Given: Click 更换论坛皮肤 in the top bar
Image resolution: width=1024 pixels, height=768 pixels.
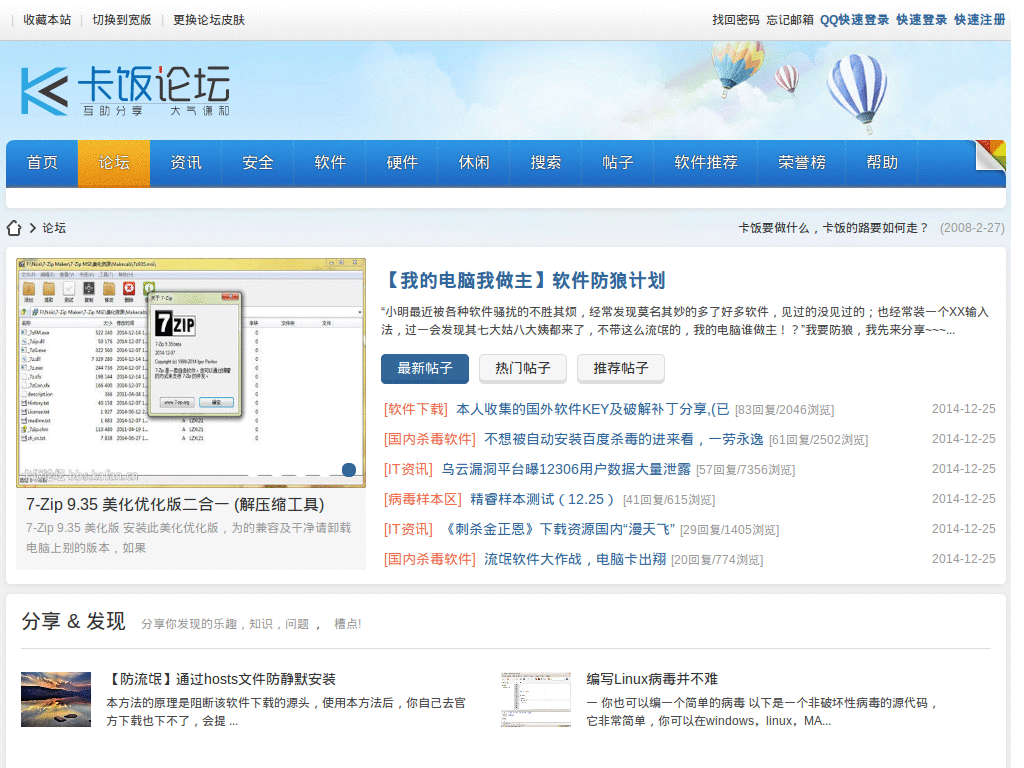Looking at the screenshot, I should [209, 20].
